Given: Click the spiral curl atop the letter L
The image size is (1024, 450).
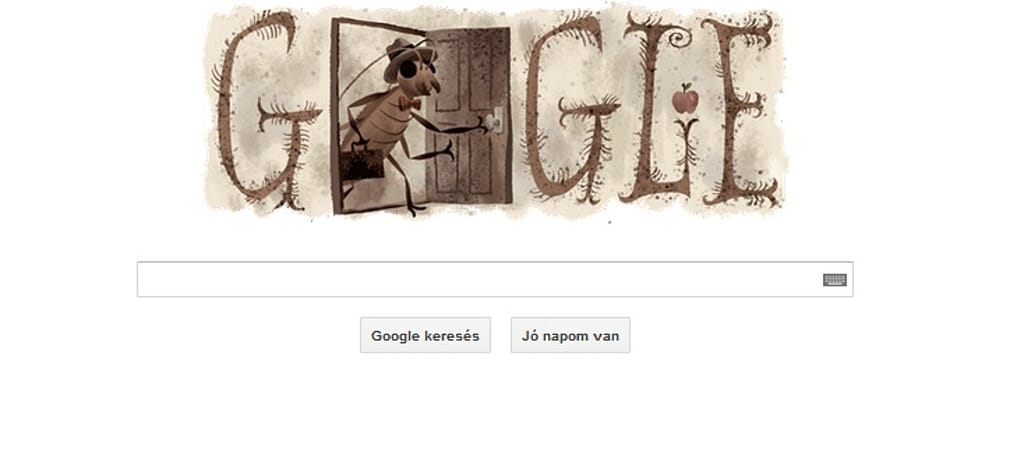Looking at the screenshot, I should point(677,38).
